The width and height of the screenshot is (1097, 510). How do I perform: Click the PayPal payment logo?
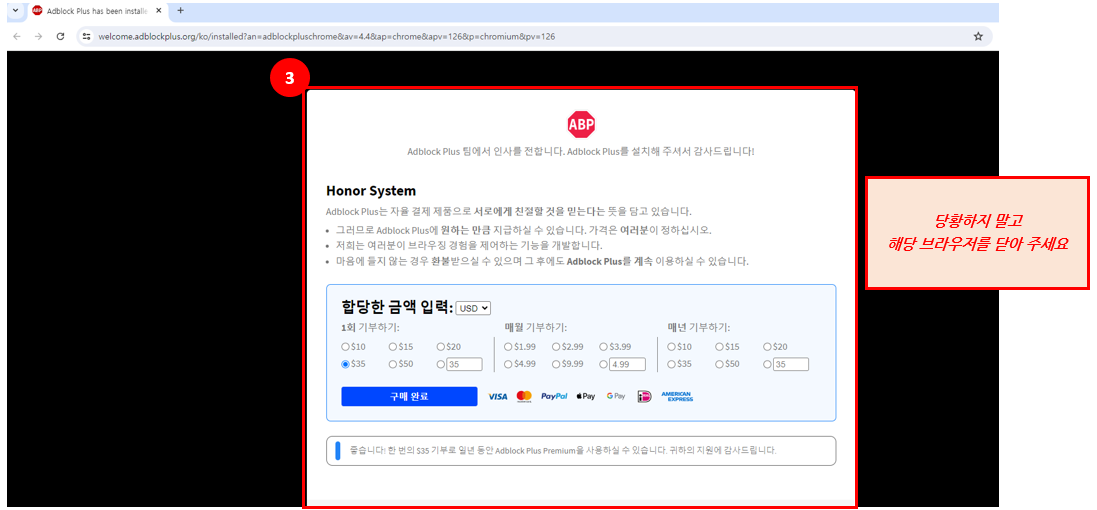tap(554, 397)
